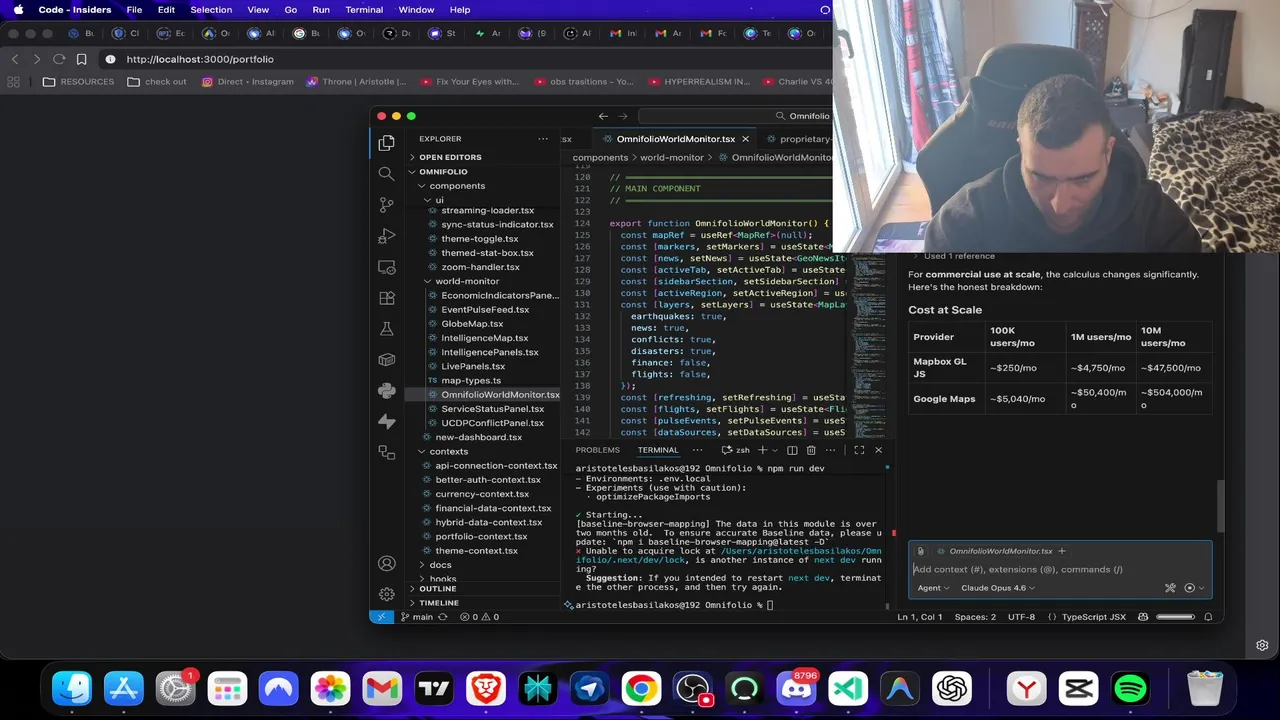The image size is (1280, 720).
Task: Click the attach context paperclip in chat
Action: [921, 551]
